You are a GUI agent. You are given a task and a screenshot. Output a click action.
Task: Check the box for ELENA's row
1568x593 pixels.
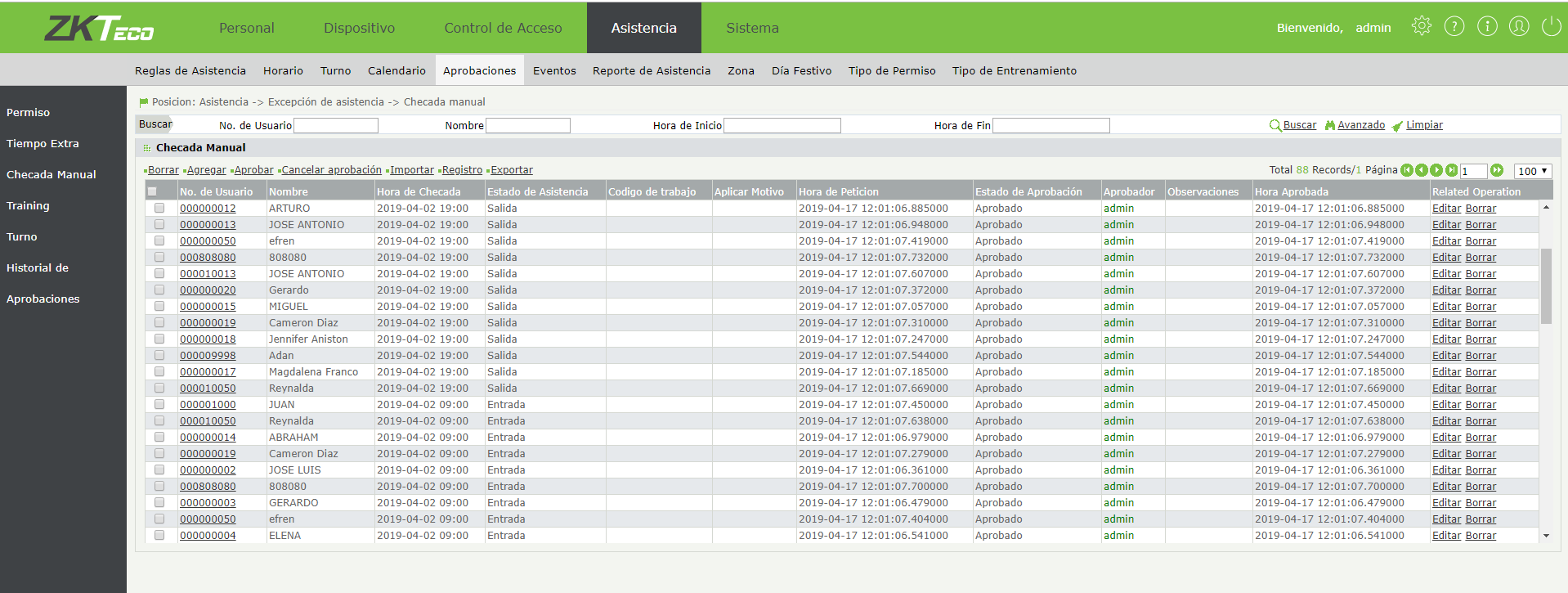click(159, 535)
